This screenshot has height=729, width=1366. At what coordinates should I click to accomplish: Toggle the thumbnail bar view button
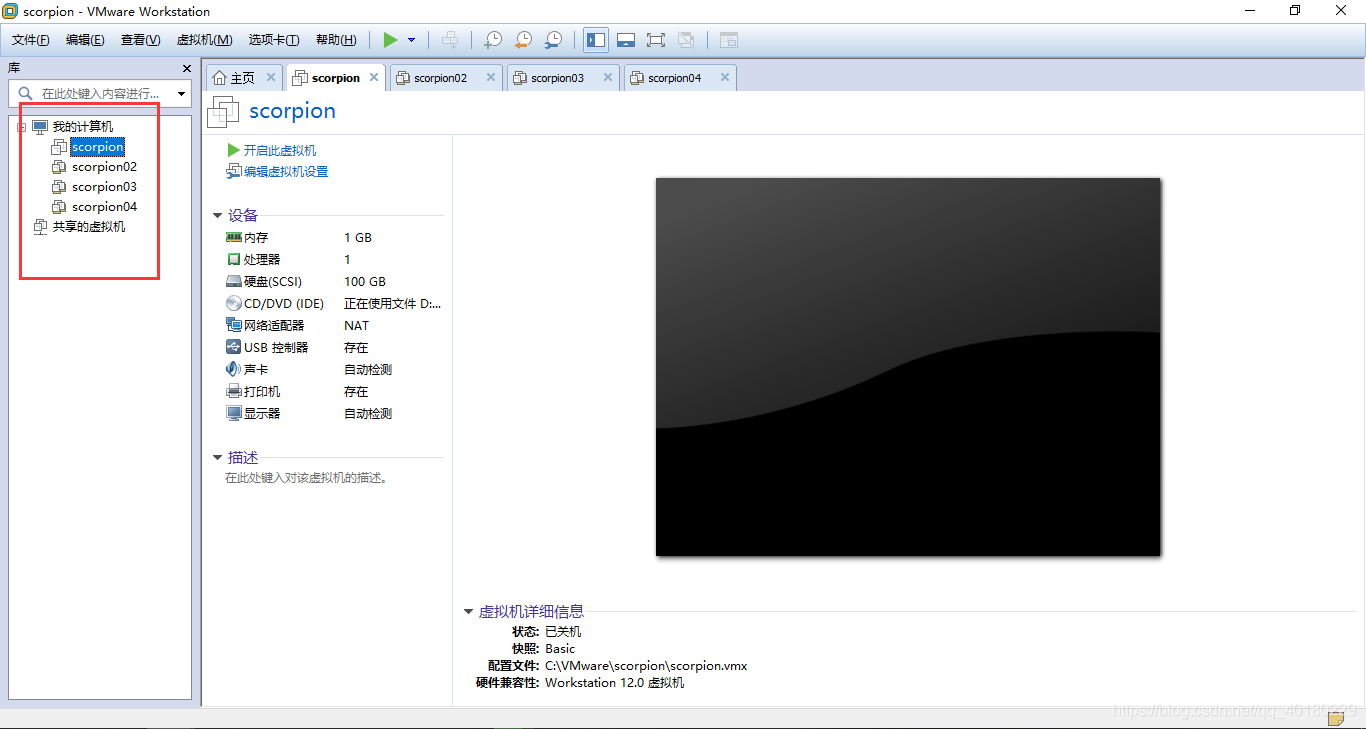(x=626, y=40)
